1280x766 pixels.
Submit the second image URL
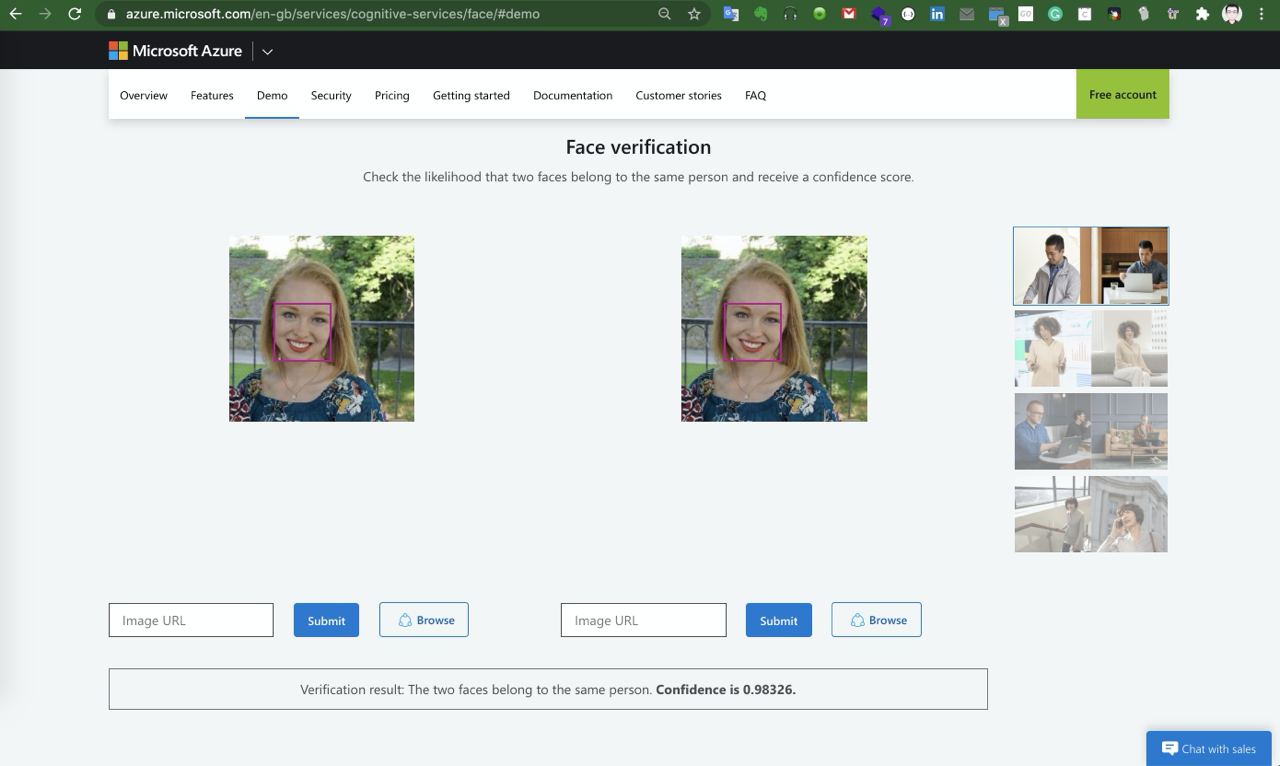pos(778,620)
